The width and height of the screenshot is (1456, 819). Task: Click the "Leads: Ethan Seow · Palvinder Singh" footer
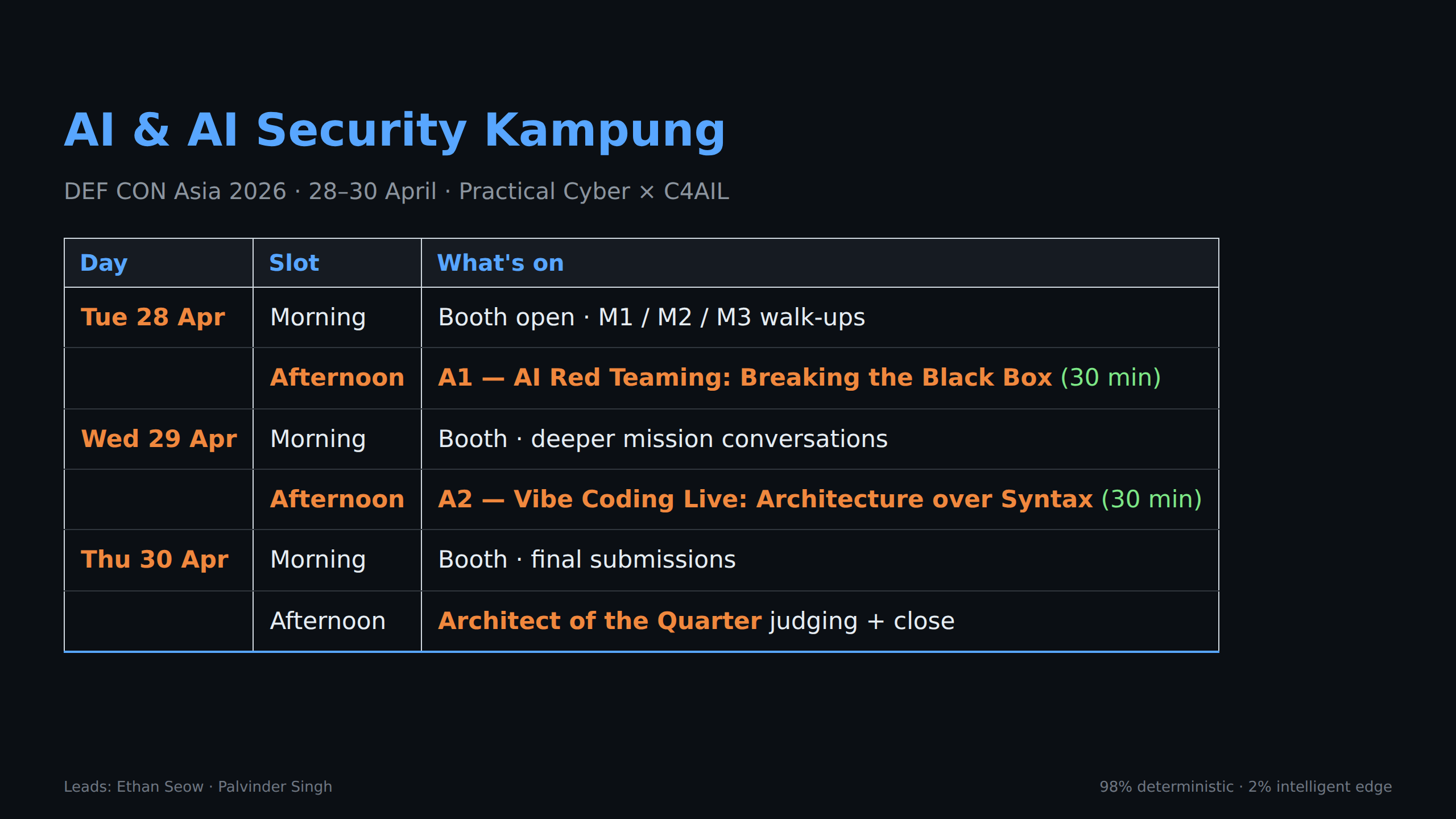(198, 787)
